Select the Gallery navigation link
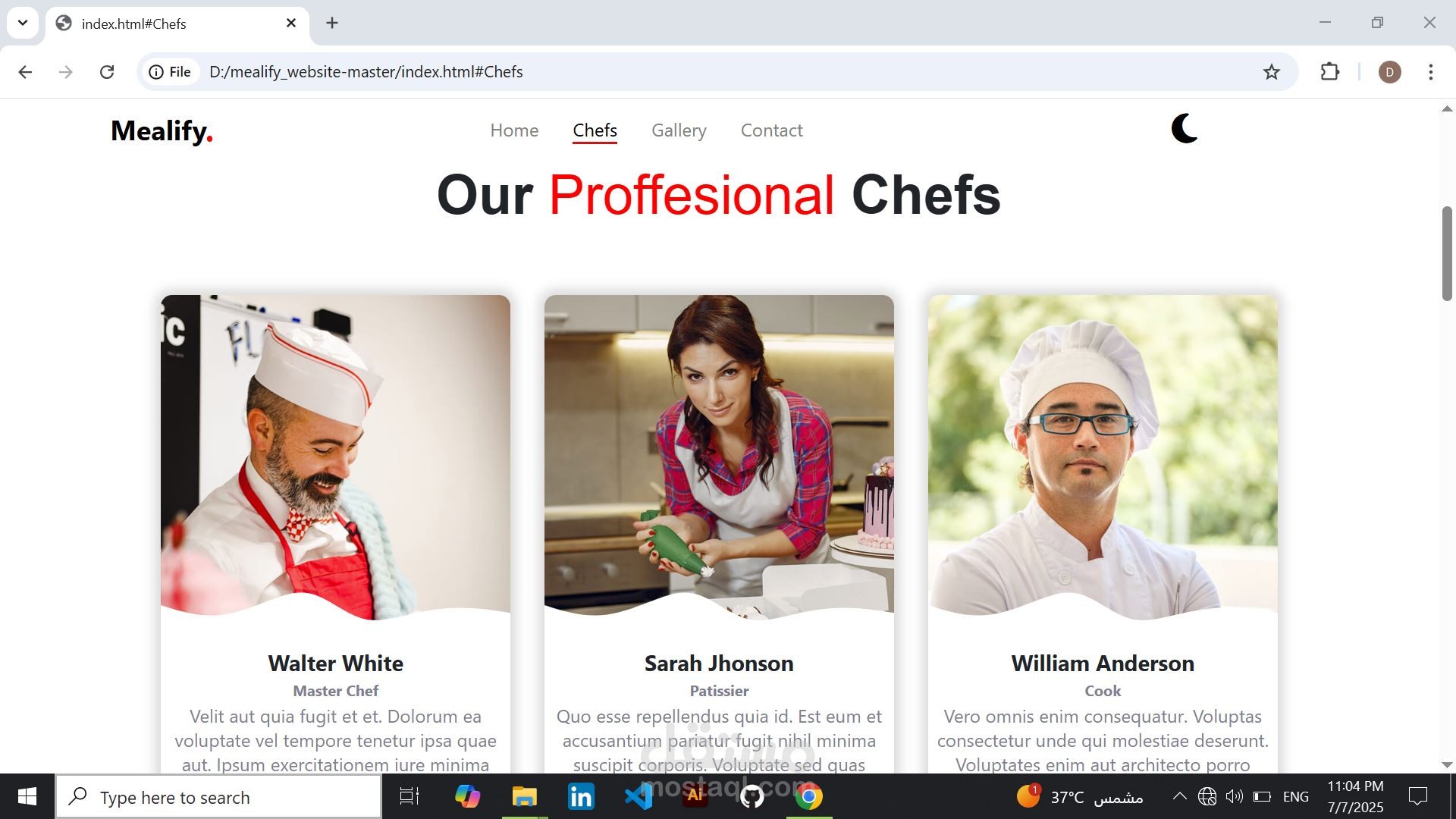Image resolution: width=1456 pixels, height=819 pixels. pos(679,130)
